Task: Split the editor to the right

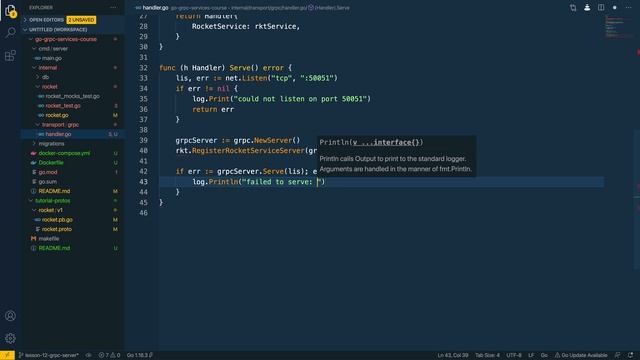Action: [x=601, y=7]
